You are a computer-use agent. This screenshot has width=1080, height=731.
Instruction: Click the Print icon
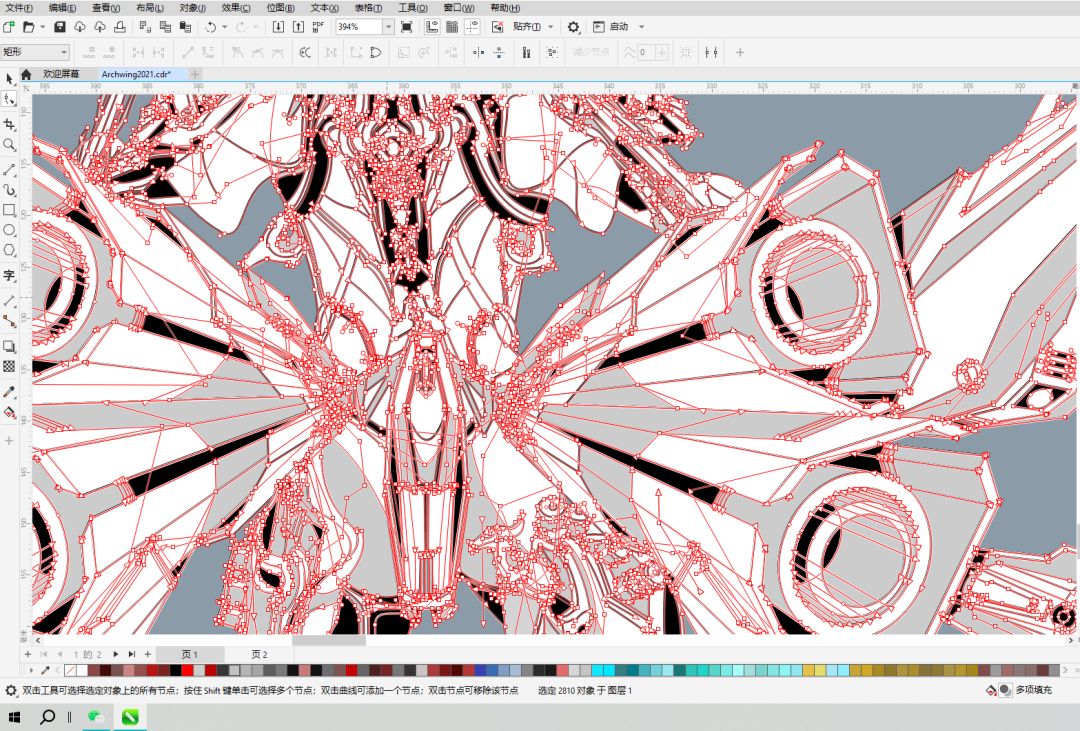(x=120, y=27)
